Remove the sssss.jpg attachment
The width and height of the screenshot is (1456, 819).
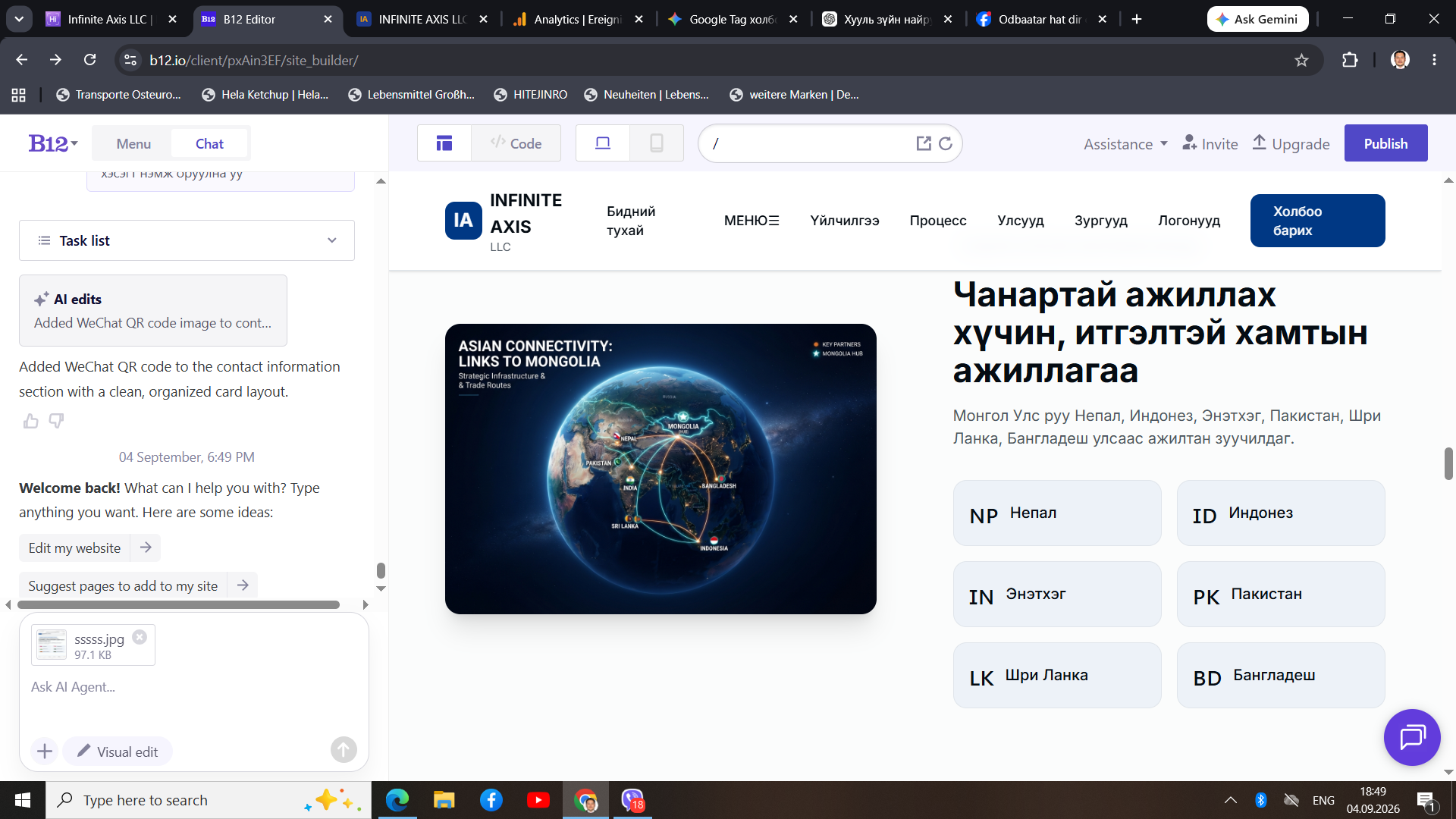pos(140,637)
